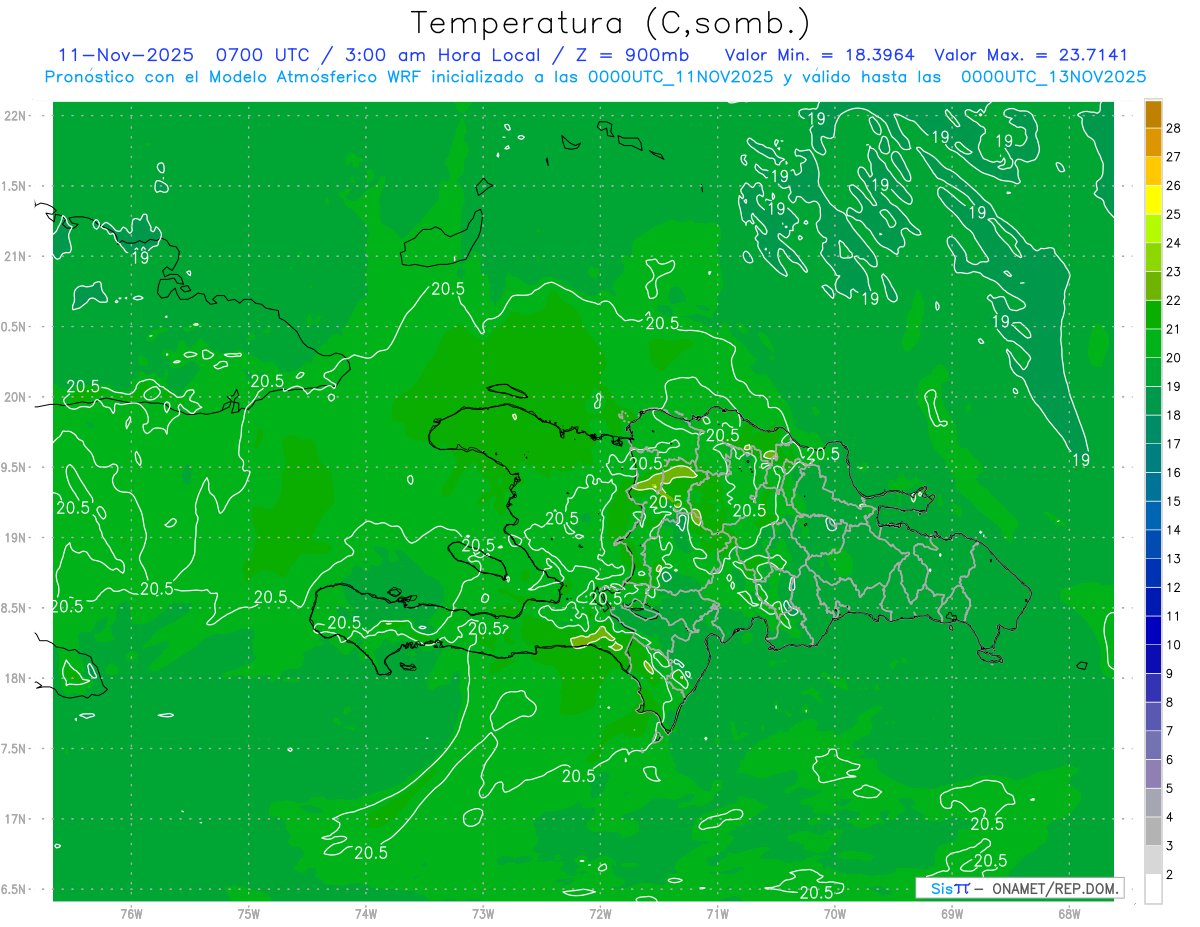Click legend scale value 21

pyautogui.click(x=1173, y=329)
